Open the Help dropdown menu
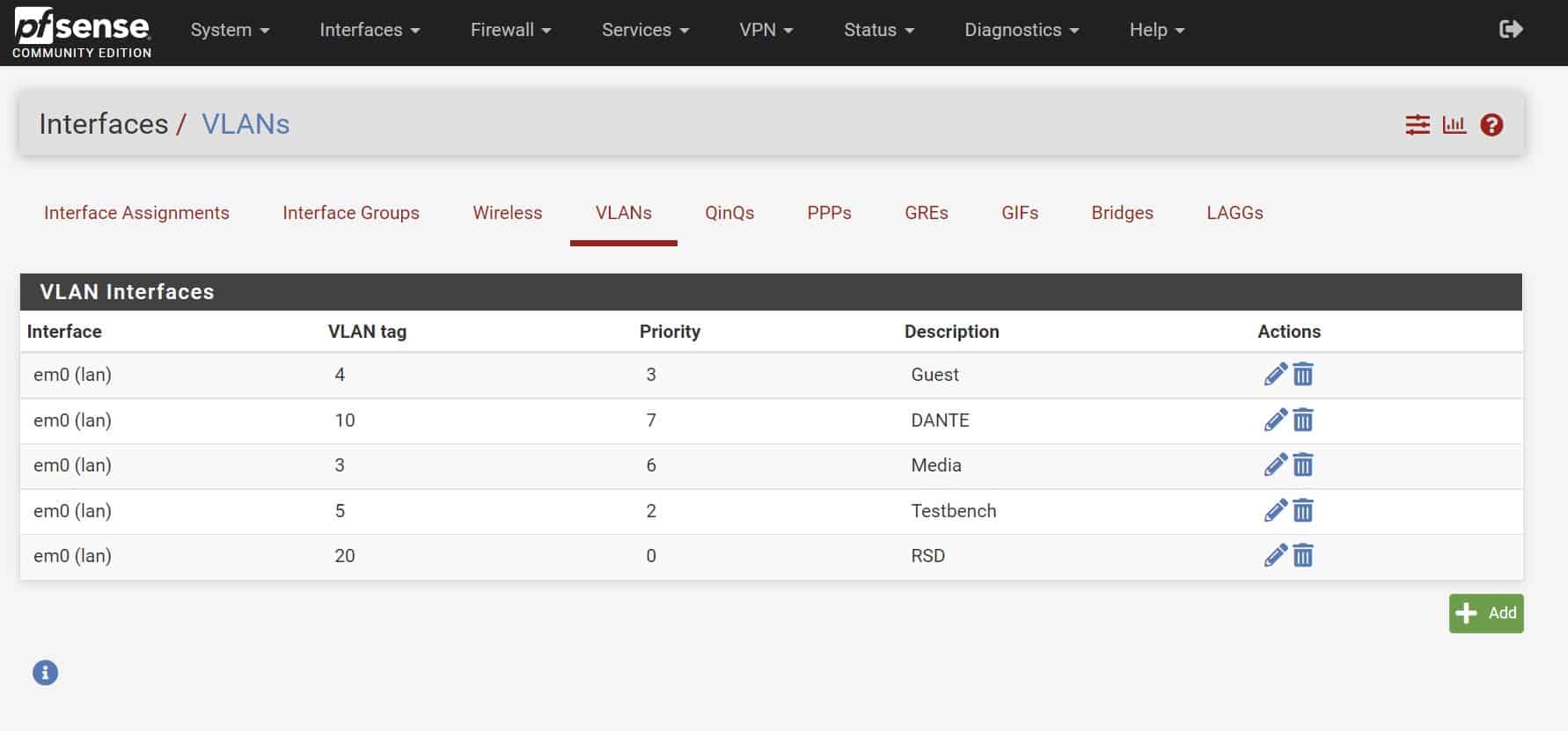The height and width of the screenshot is (731, 1568). point(1157,30)
